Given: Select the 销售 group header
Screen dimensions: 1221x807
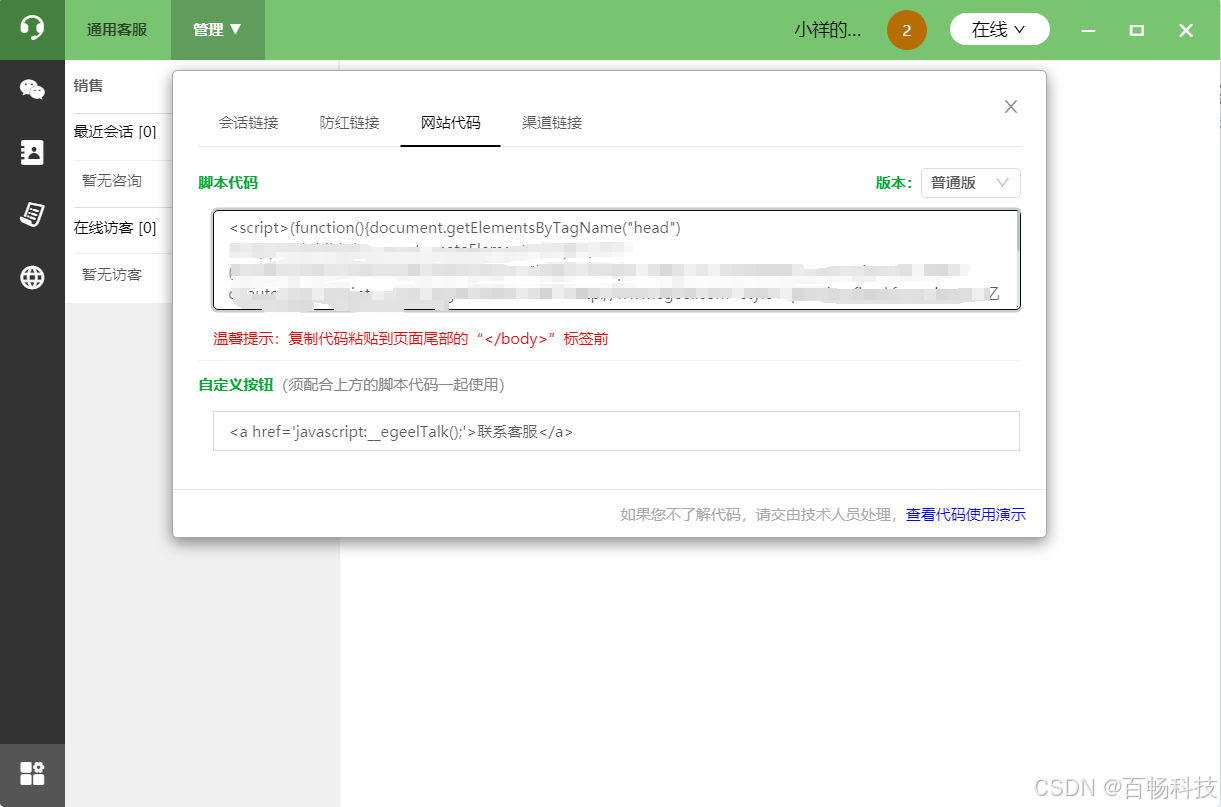Looking at the screenshot, I should (x=89, y=86).
